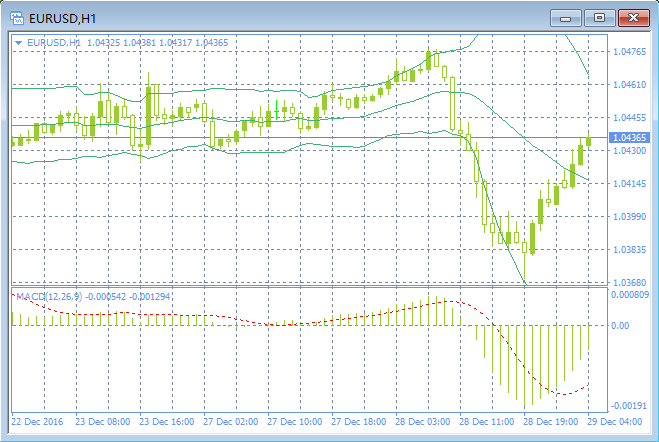Click the MACD zero level label 0.00
Viewport: 659px width, 442px height.
click(620, 326)
